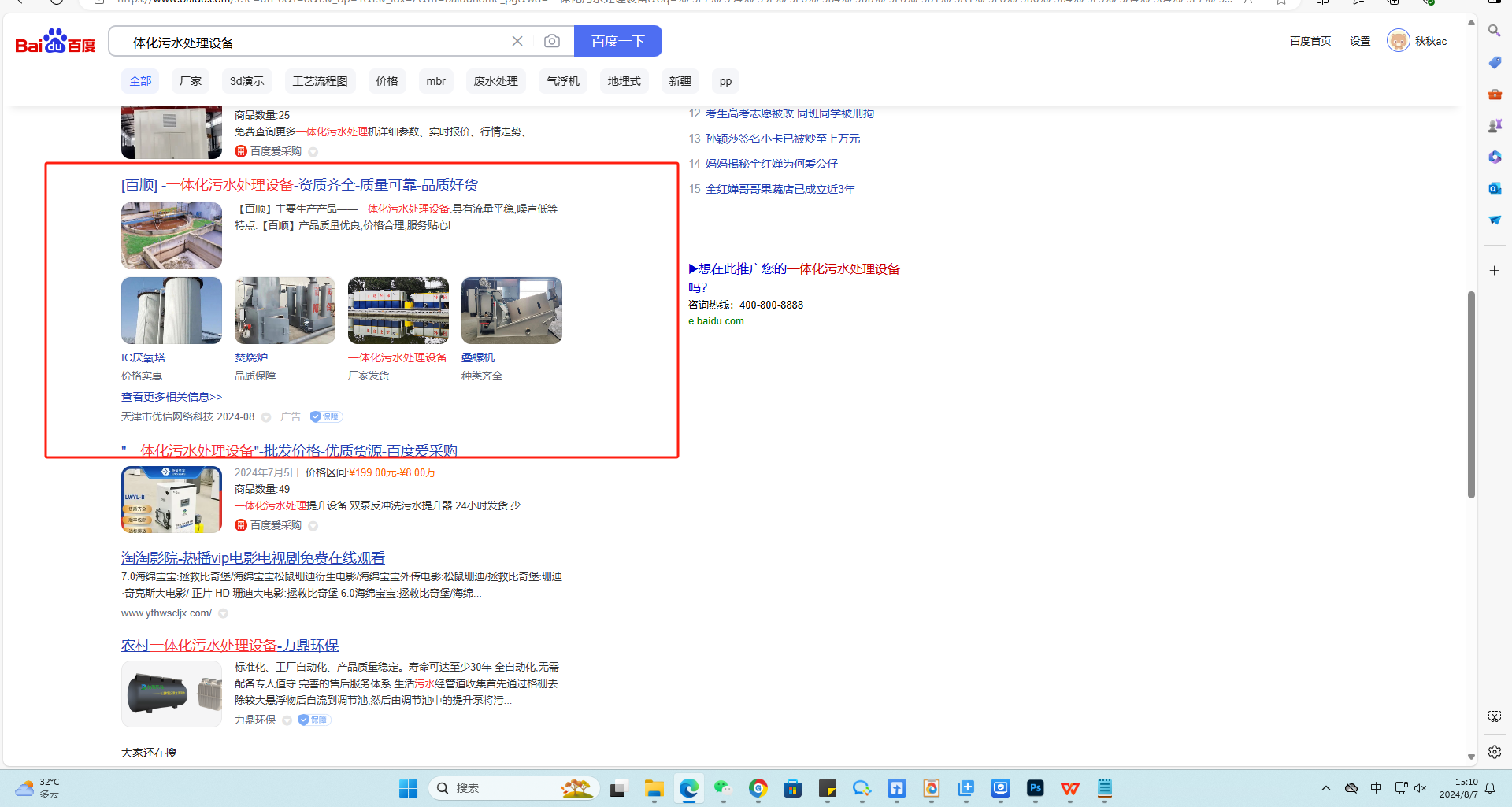Click the Baidu logo
This screenshot has height=807, width=1512.
55,42
